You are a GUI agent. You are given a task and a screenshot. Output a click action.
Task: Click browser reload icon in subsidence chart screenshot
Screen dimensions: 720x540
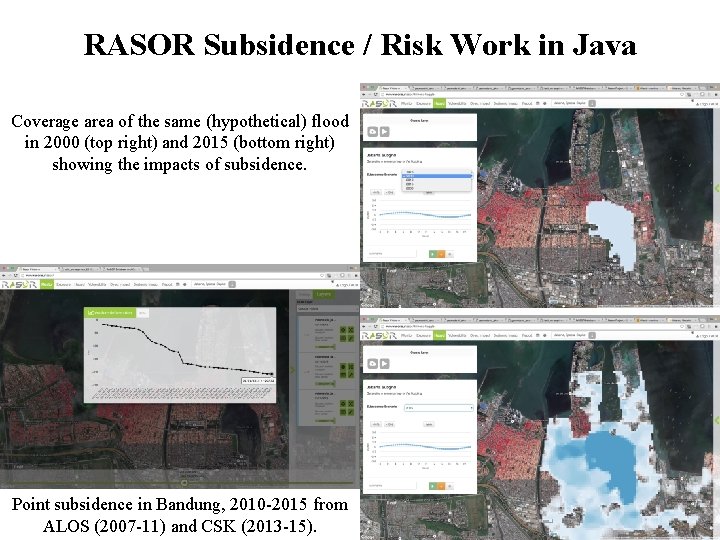click(x=16, y=276)
